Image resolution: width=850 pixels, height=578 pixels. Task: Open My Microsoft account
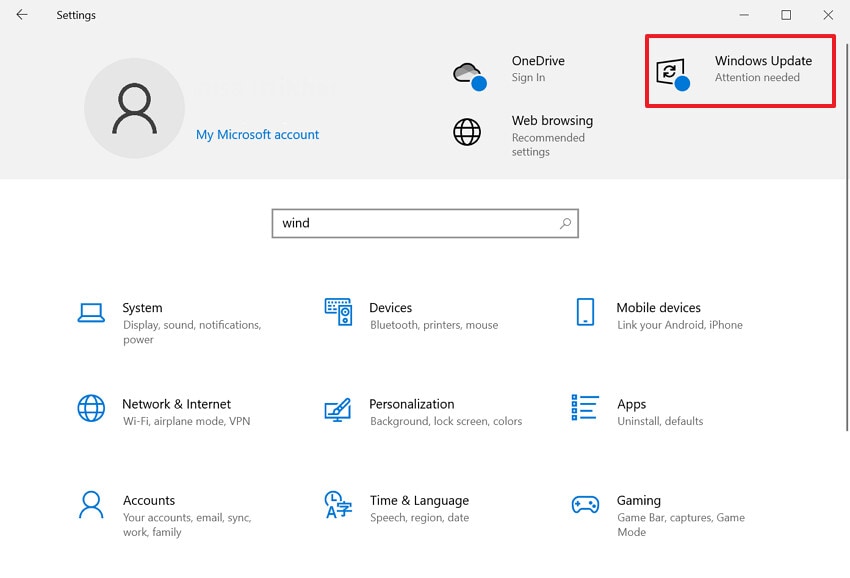tap(257, 134)
